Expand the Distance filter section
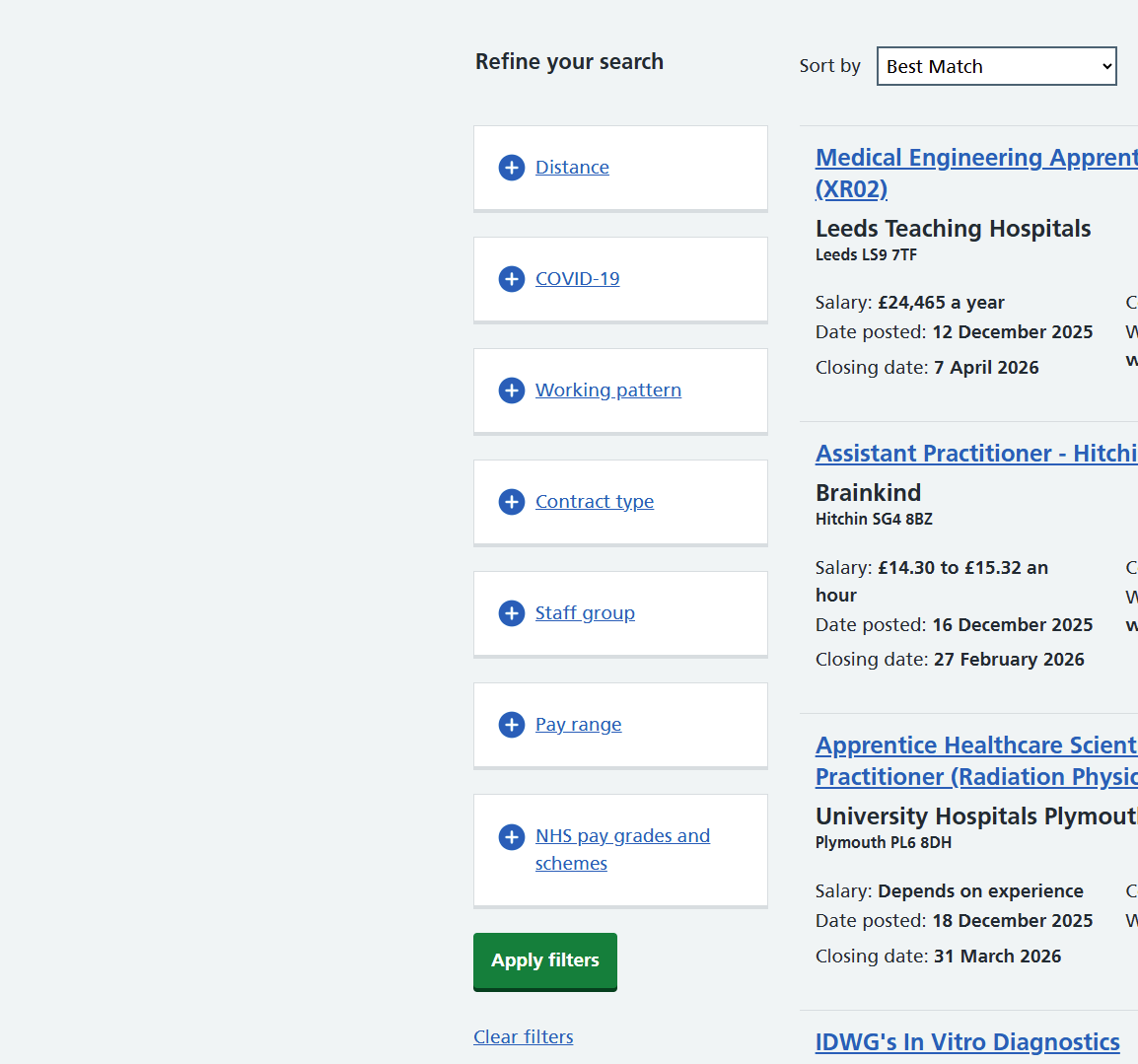 [x=572, y=168]
